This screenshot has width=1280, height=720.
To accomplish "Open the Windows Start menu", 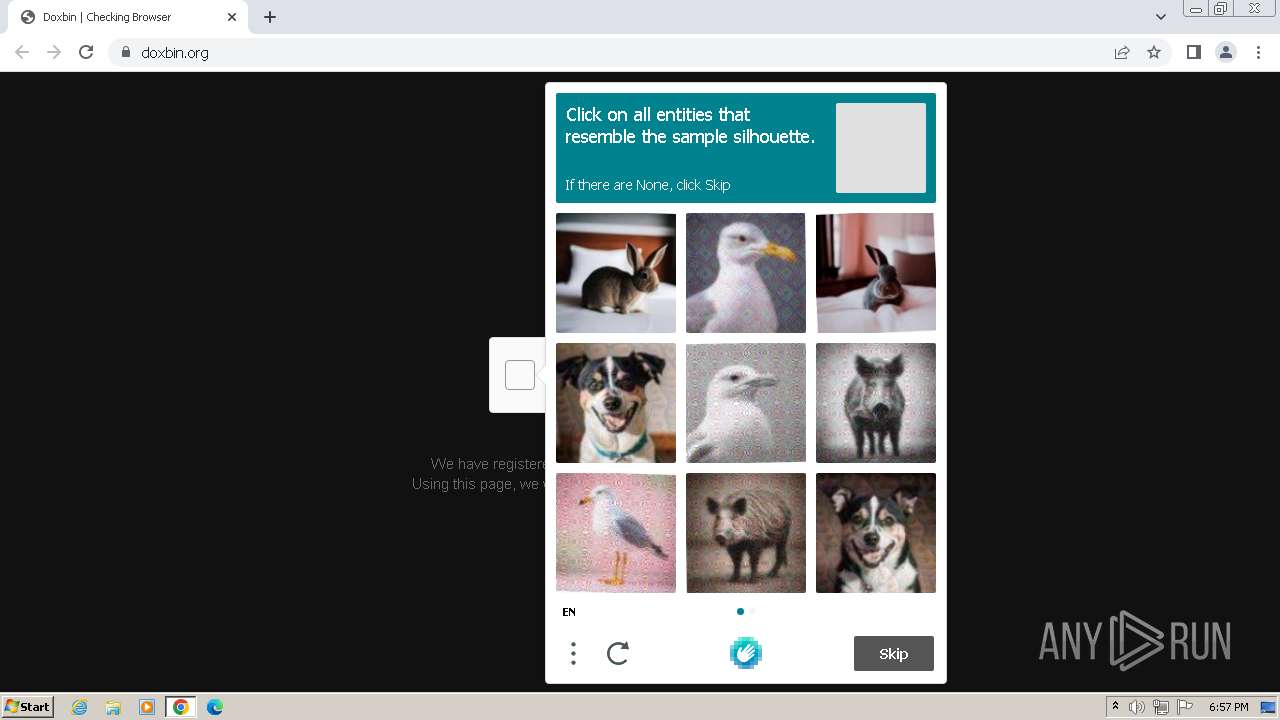I will pos(28,707).
